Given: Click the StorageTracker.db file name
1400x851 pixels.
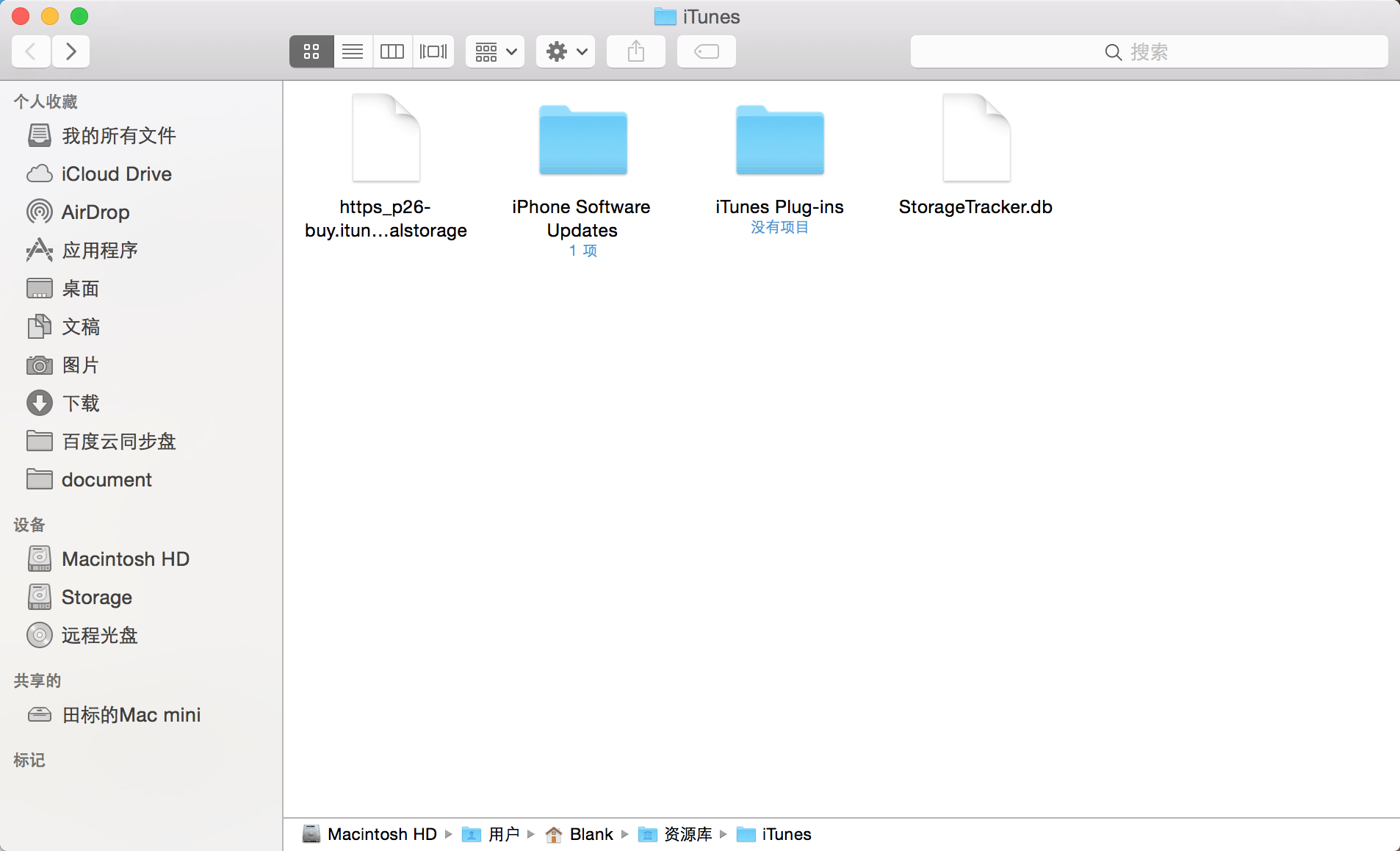Looking at the screenshot, I should [x=975, y=207].
